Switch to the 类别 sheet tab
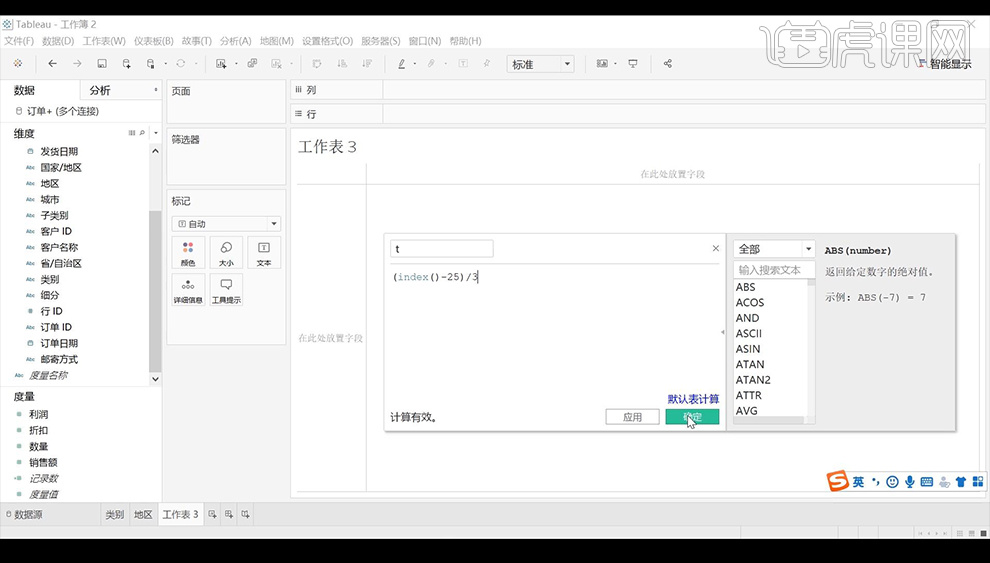The height and width of the screenshot is (563, 990). (114, 514)
